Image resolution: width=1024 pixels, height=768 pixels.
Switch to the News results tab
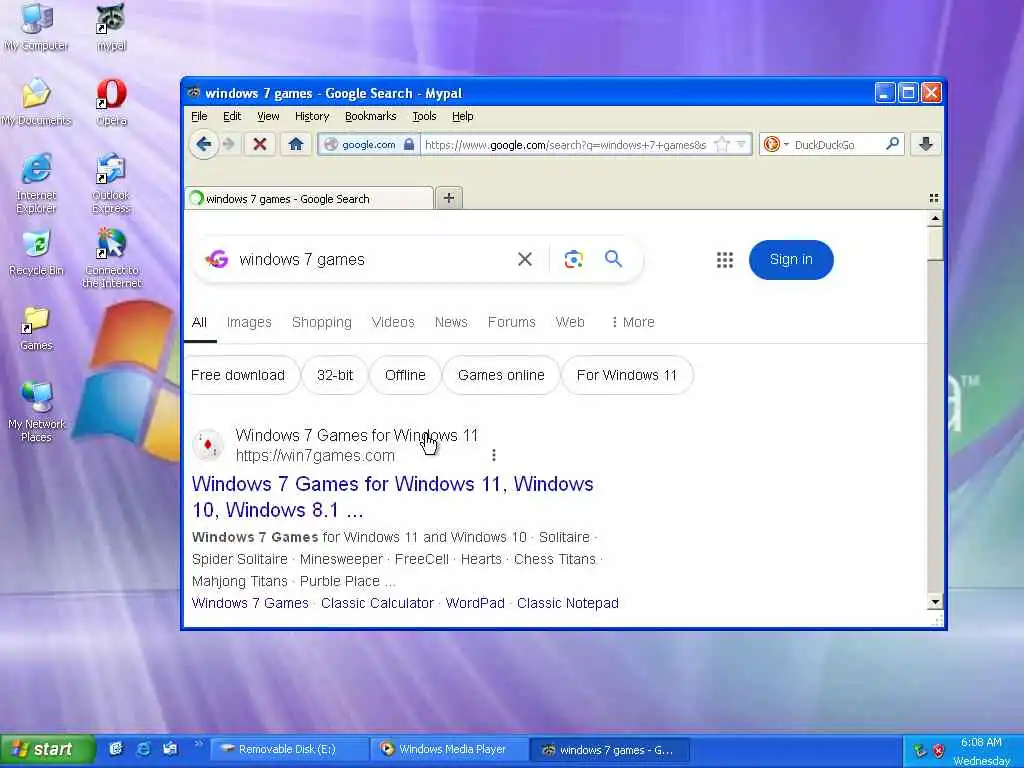[x=451, y=322]
